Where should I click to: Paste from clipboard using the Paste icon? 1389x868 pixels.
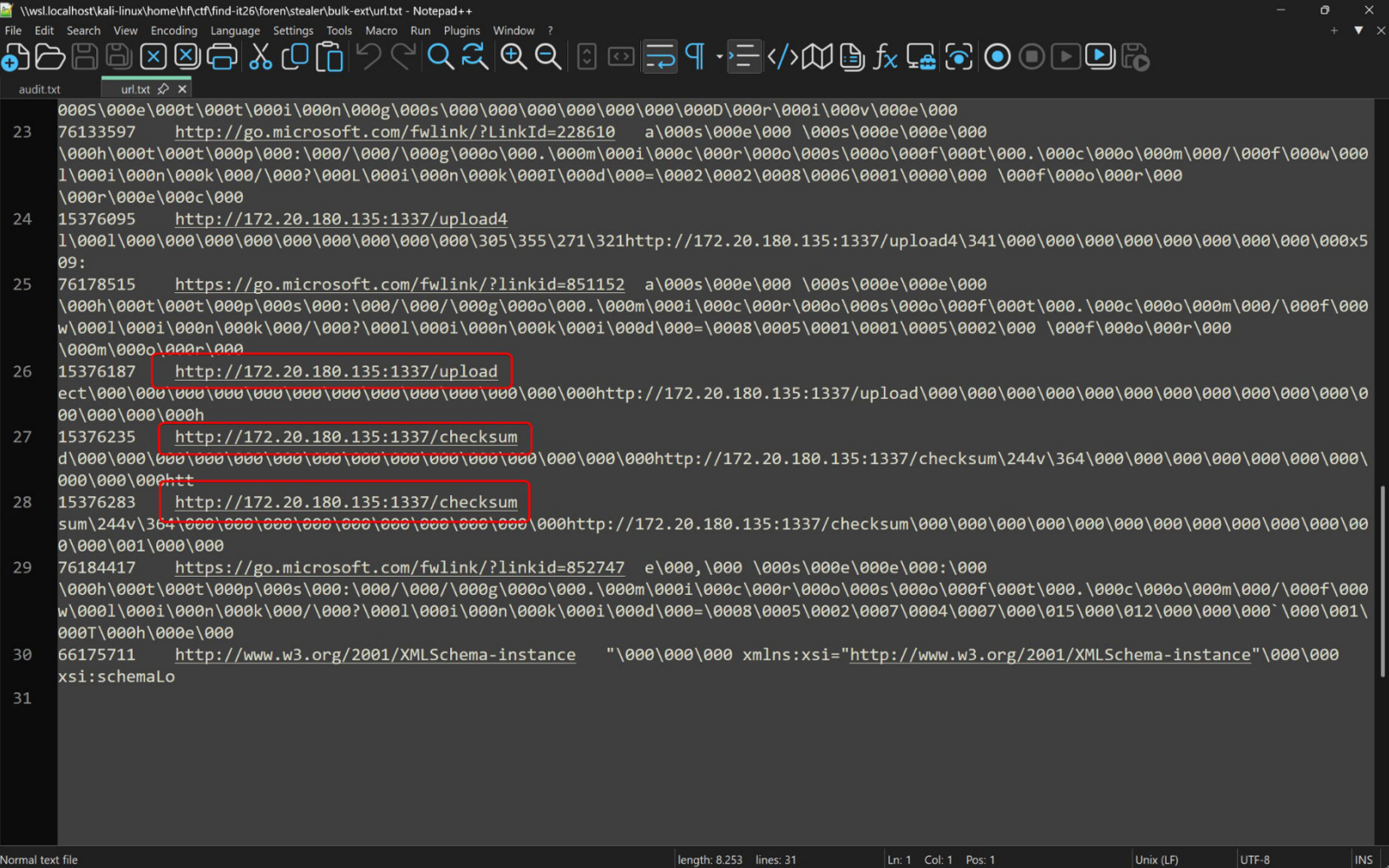(330, 57)
